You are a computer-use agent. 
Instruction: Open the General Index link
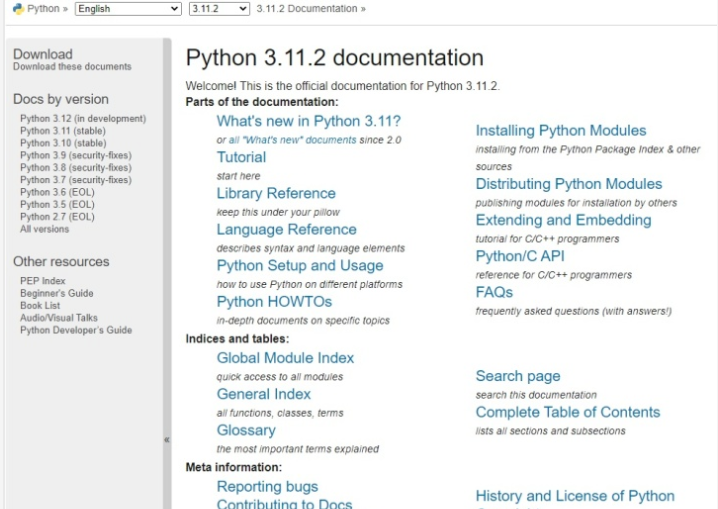click(264, 395)
